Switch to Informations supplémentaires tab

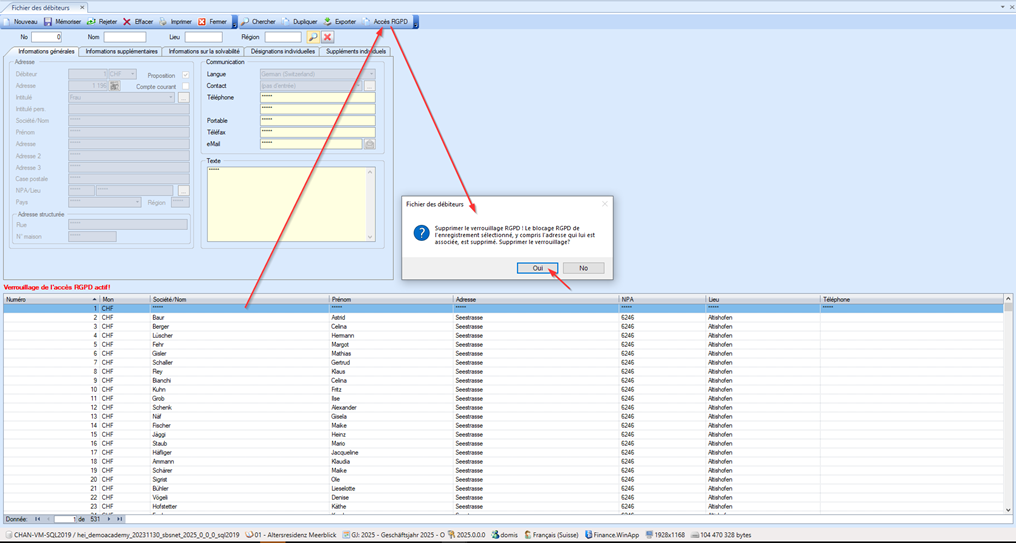point(121,51)
